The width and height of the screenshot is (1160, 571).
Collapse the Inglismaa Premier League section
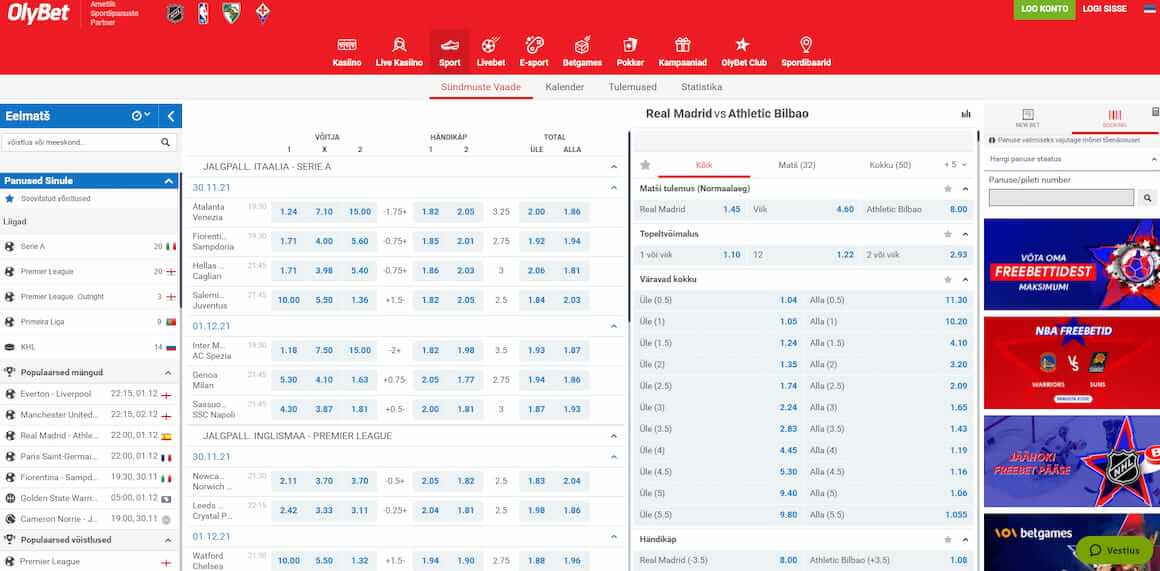point(613,436)
